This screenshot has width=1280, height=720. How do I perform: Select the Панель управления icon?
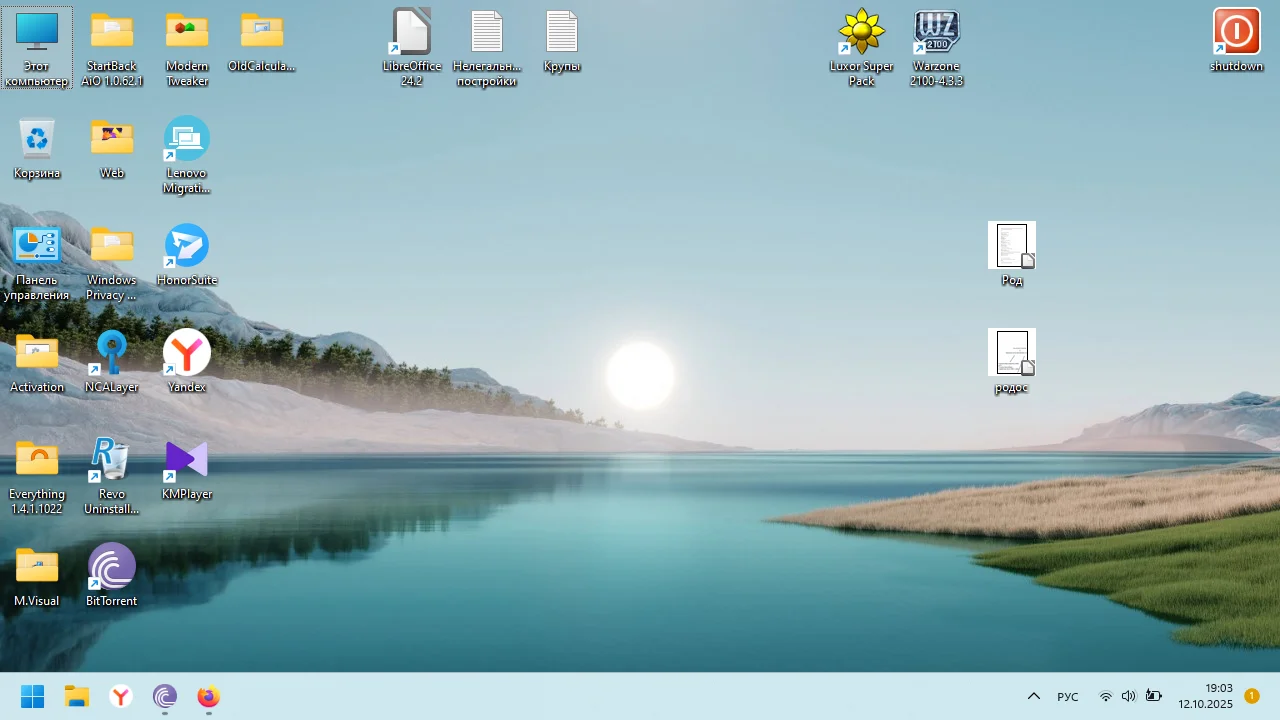coord(37,262)
